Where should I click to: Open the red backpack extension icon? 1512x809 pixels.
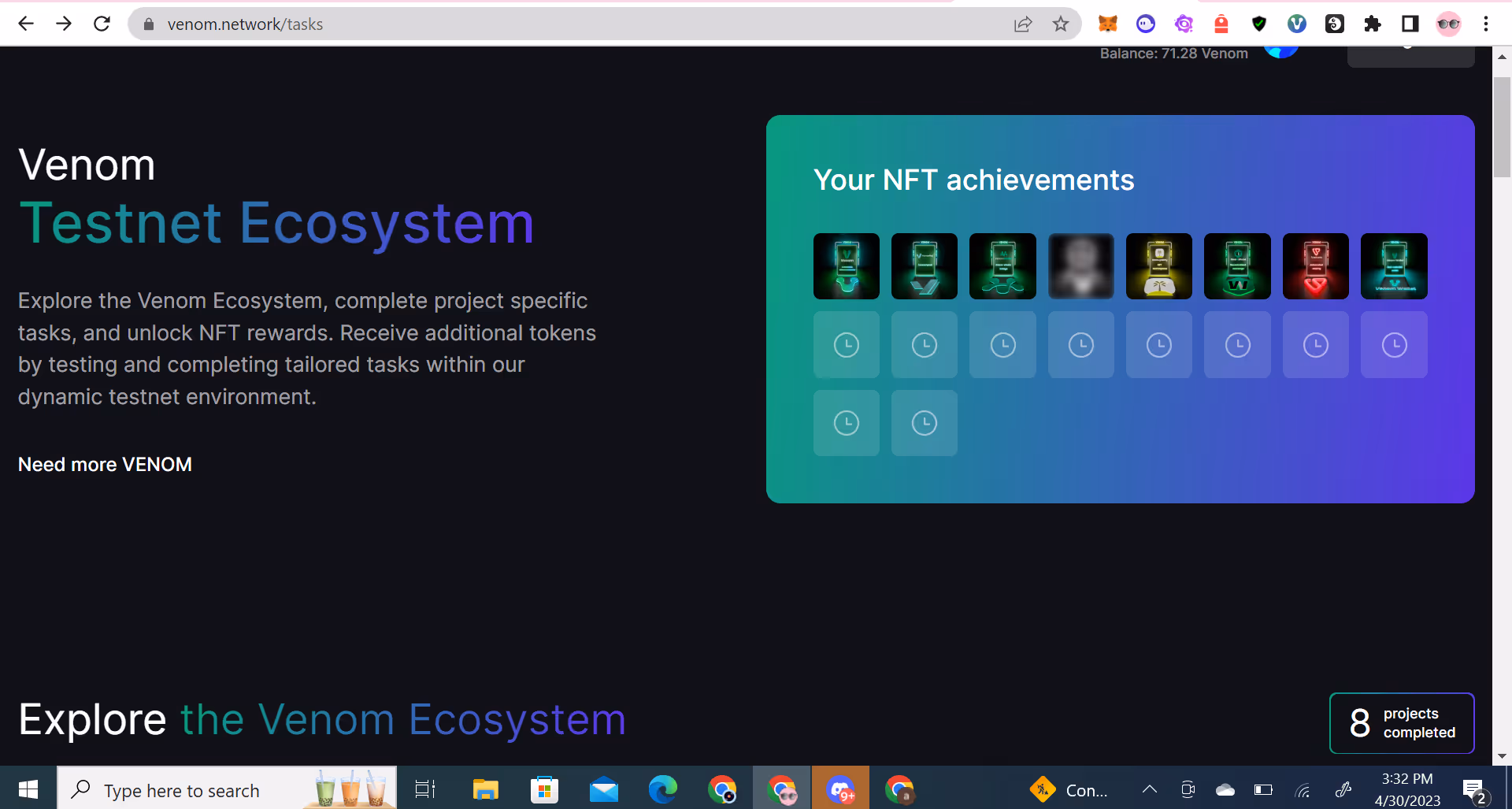[x=1221, y=24]
